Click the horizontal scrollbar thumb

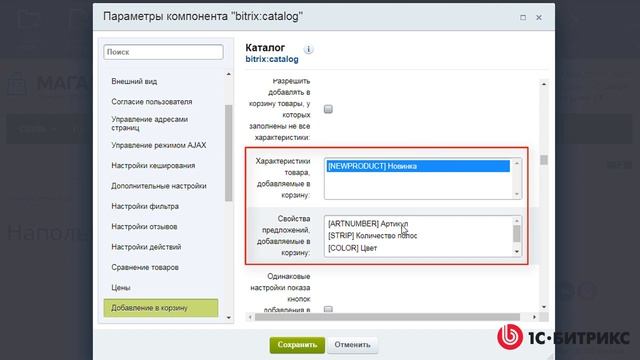387,317
